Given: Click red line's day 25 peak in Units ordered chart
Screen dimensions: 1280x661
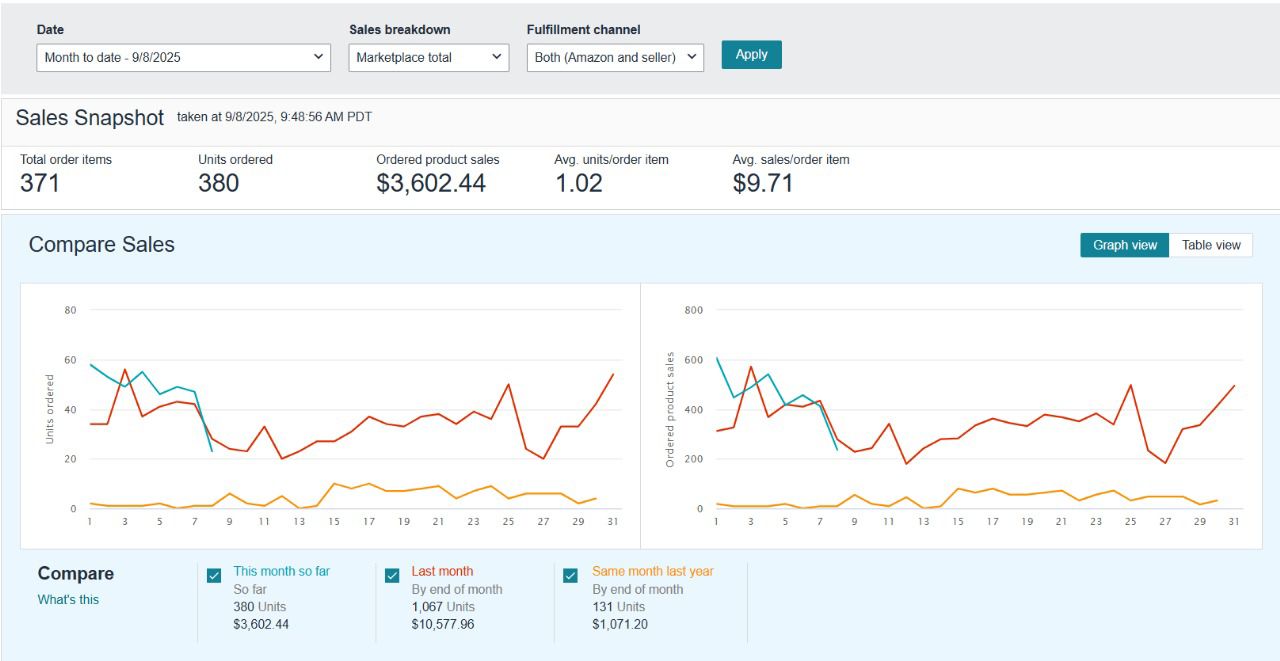Looking at the screenshot, I should [508, 384].
